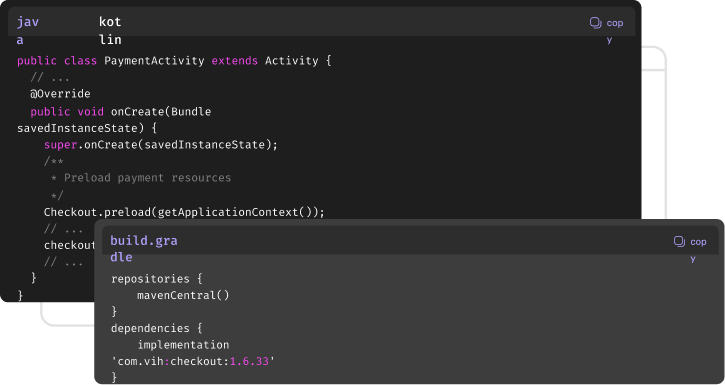Click the Checkout.preload(getApplicationContext()) line
The width and height of the screenshot is (725, 385).
point(184,212)
